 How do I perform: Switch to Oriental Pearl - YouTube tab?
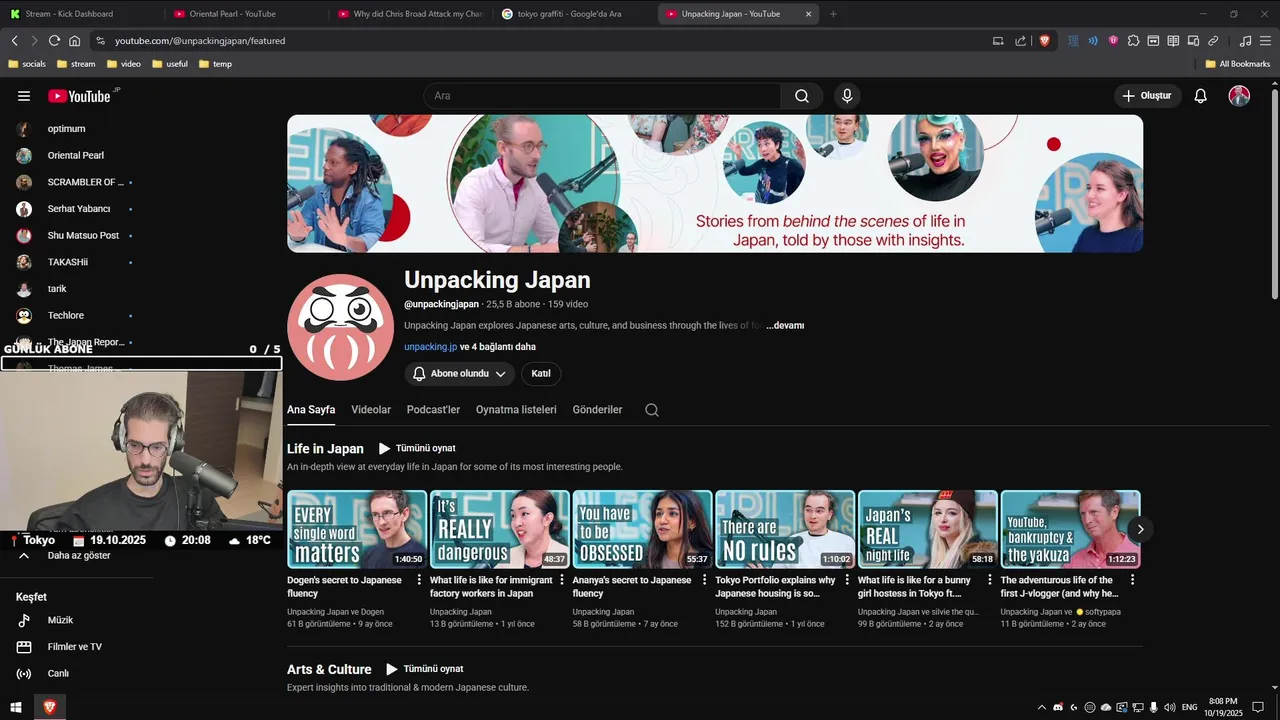tap(243, 14)
